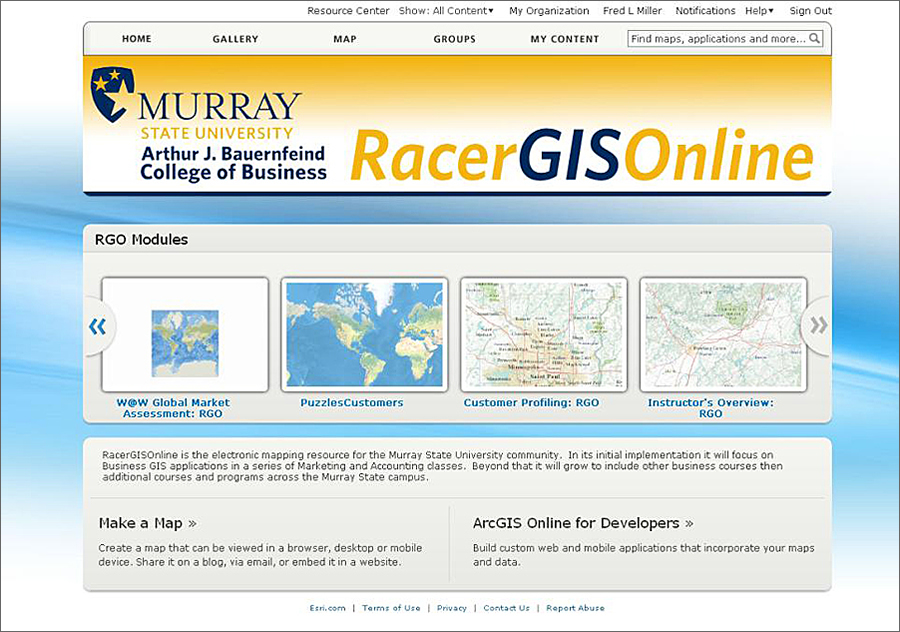
Task: Sign Out of the account
Action: (810, 10)
